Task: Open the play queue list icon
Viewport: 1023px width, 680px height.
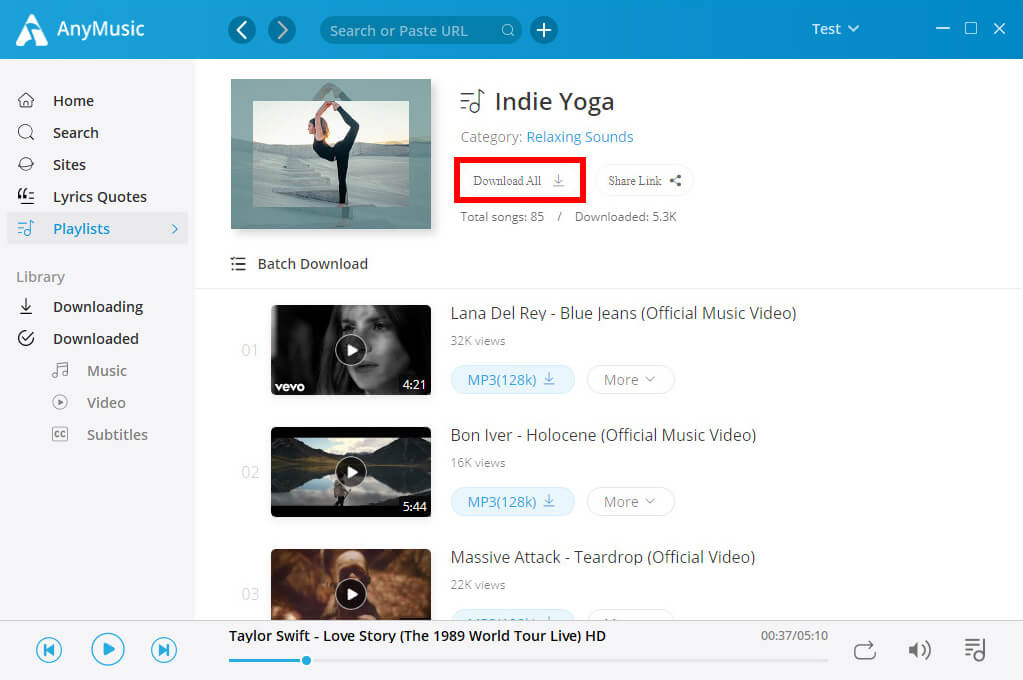Action: tap(975, 649)
